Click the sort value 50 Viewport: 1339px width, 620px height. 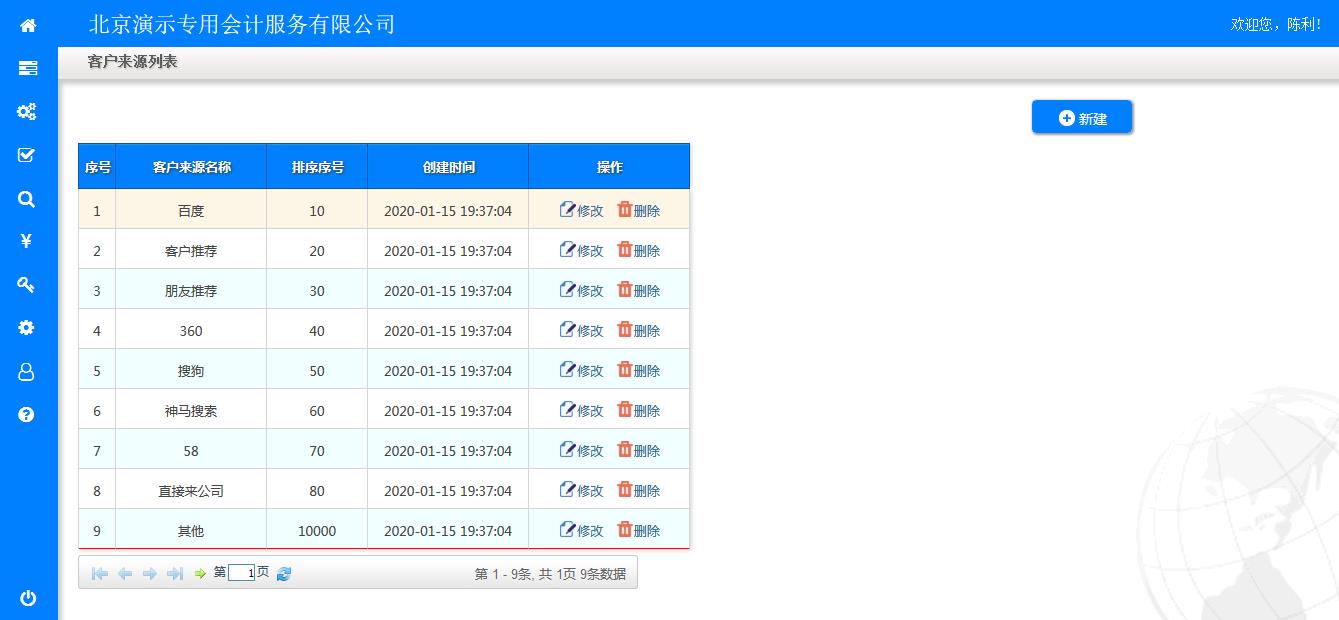317,371
